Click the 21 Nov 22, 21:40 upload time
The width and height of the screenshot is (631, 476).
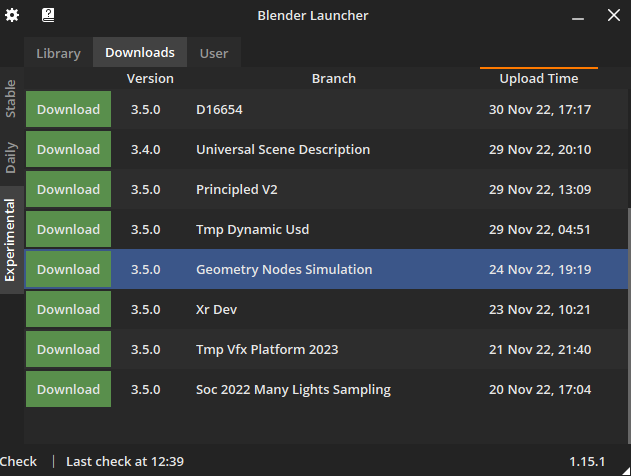[540, 350]
